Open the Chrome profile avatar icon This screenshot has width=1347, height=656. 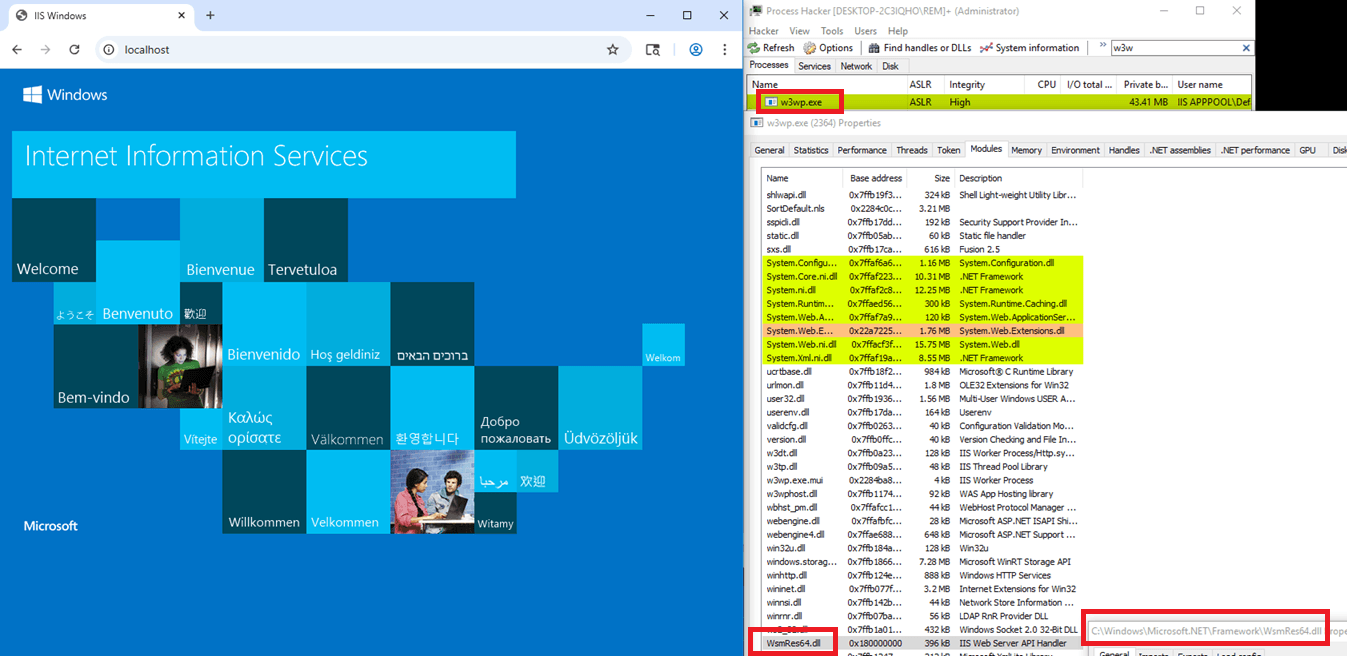(x=695, y=49)
